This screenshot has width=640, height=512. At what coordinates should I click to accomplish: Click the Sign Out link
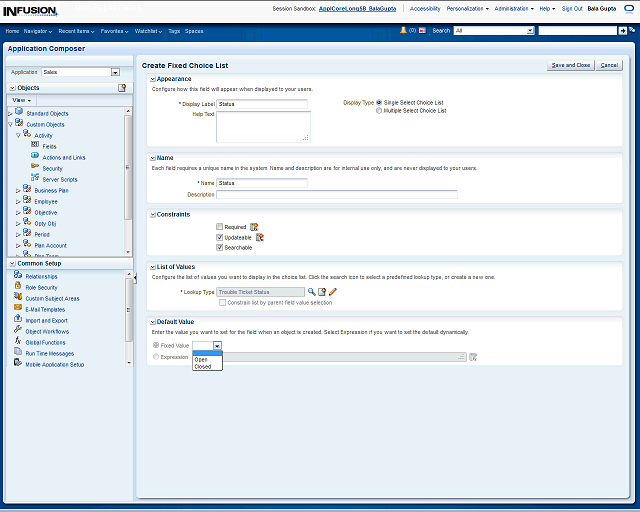coord(572,8)
